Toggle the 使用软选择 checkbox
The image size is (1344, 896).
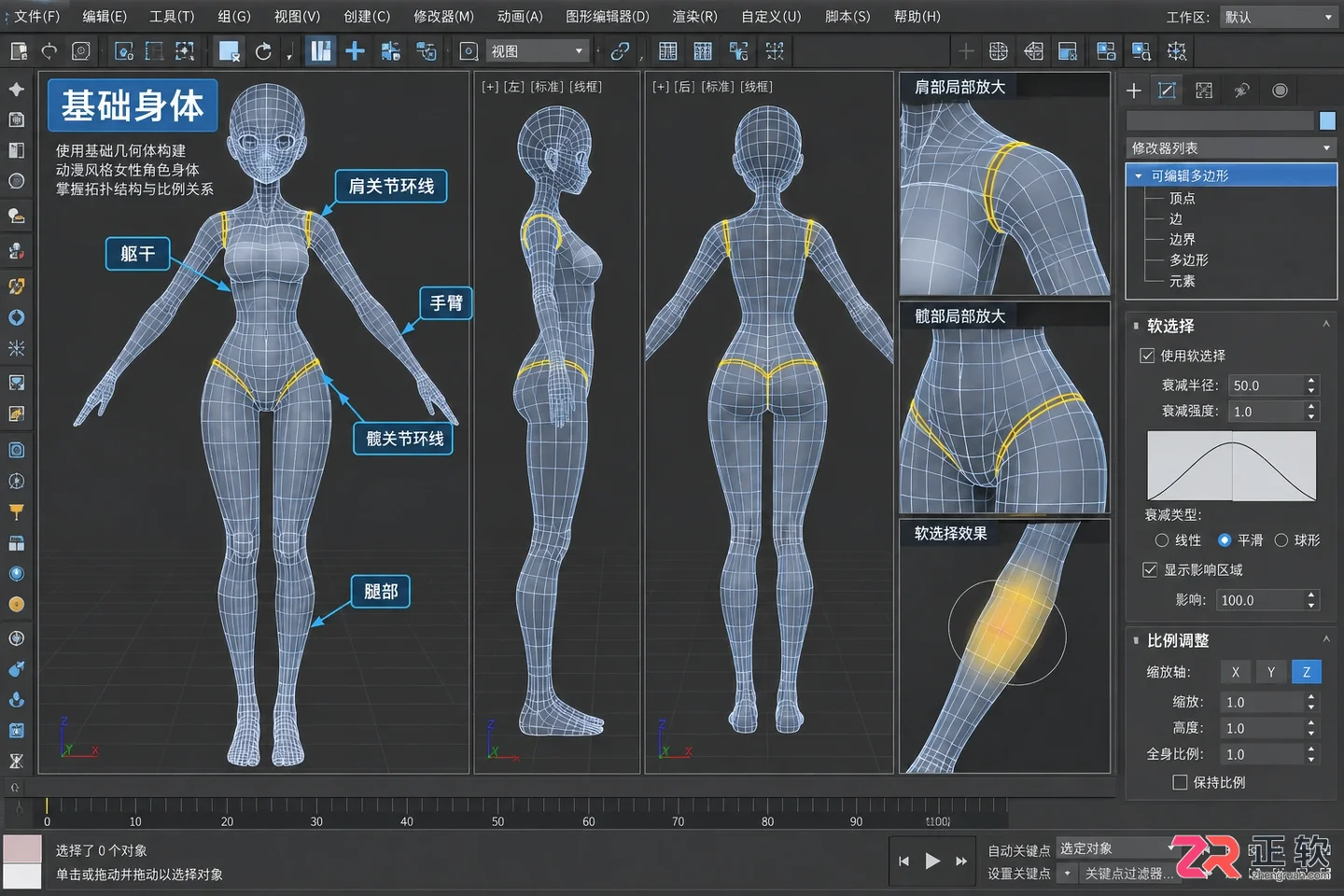pos(1147,356)
